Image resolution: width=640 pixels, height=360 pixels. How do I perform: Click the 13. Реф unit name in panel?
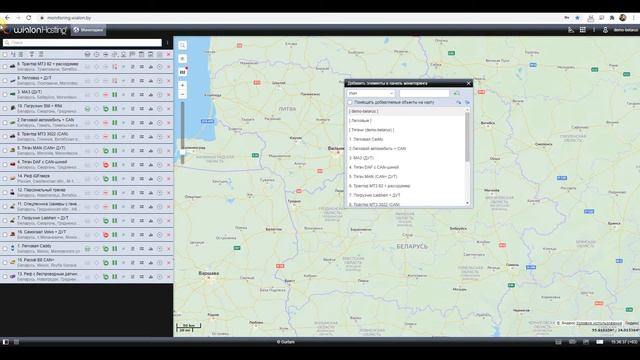pos(47,274)
